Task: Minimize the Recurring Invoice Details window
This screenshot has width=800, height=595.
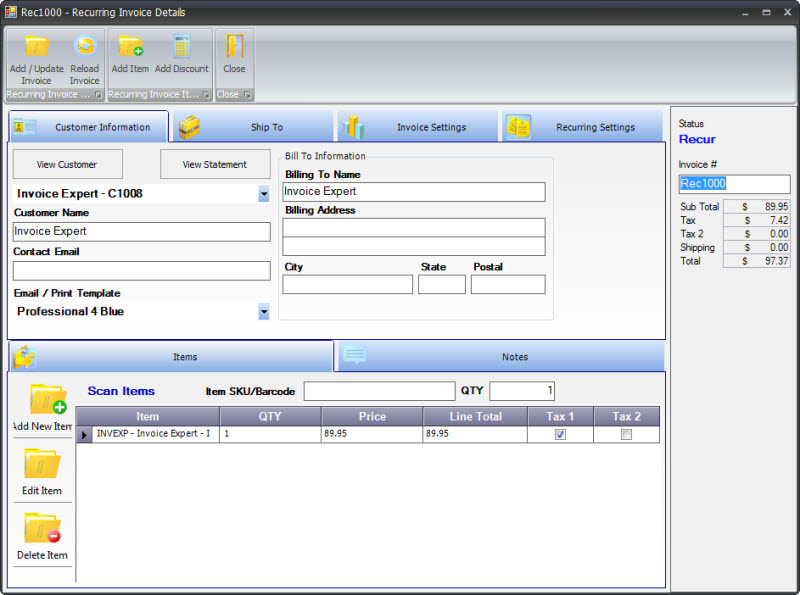Action: coord(745,13)
